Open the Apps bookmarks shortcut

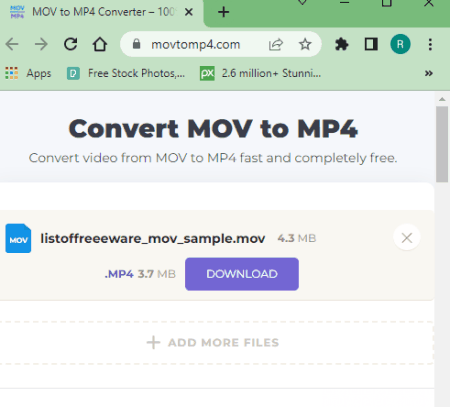pyautogui.click(x=28, y=73)
